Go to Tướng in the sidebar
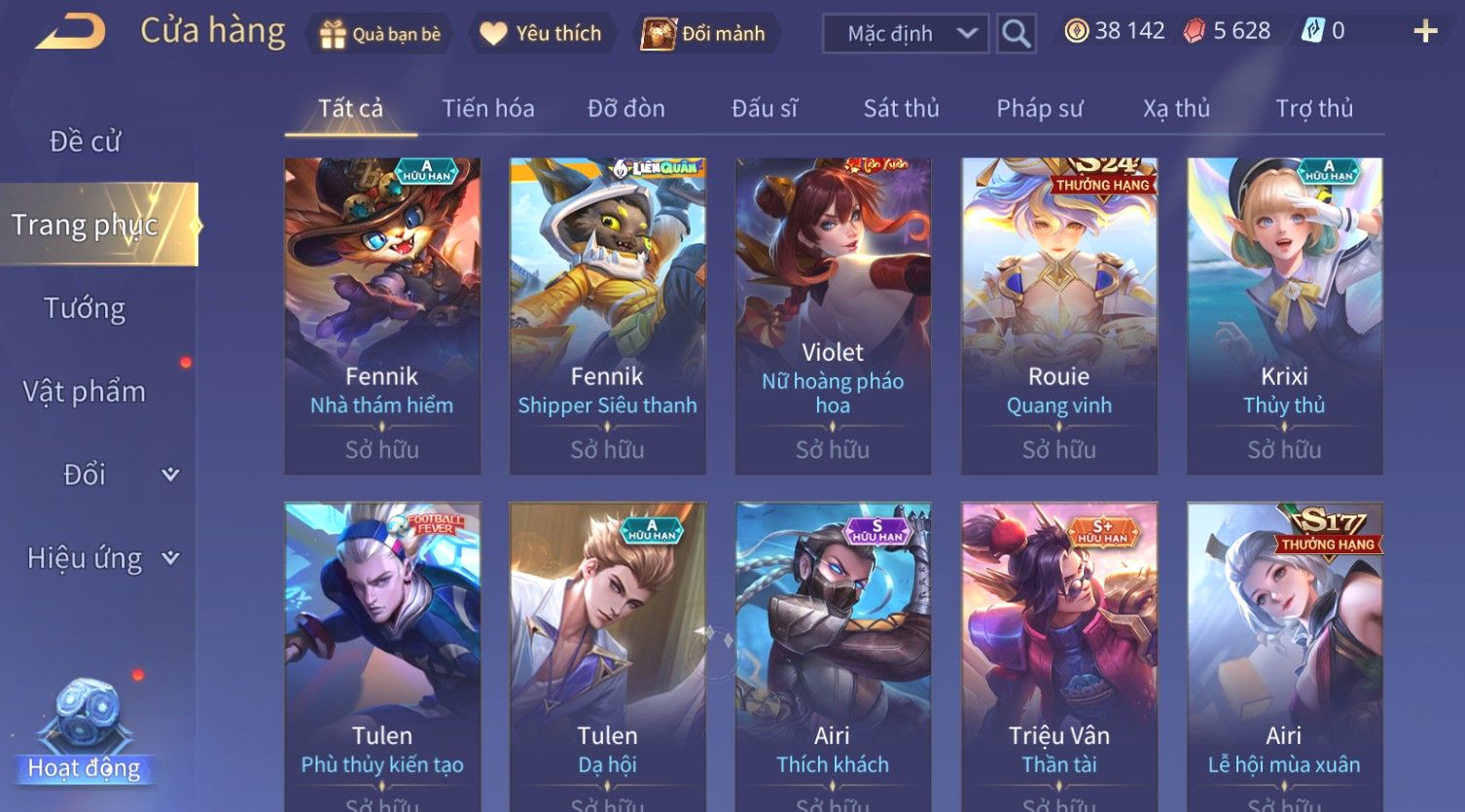1465x812 pixels. pos(85,308)
